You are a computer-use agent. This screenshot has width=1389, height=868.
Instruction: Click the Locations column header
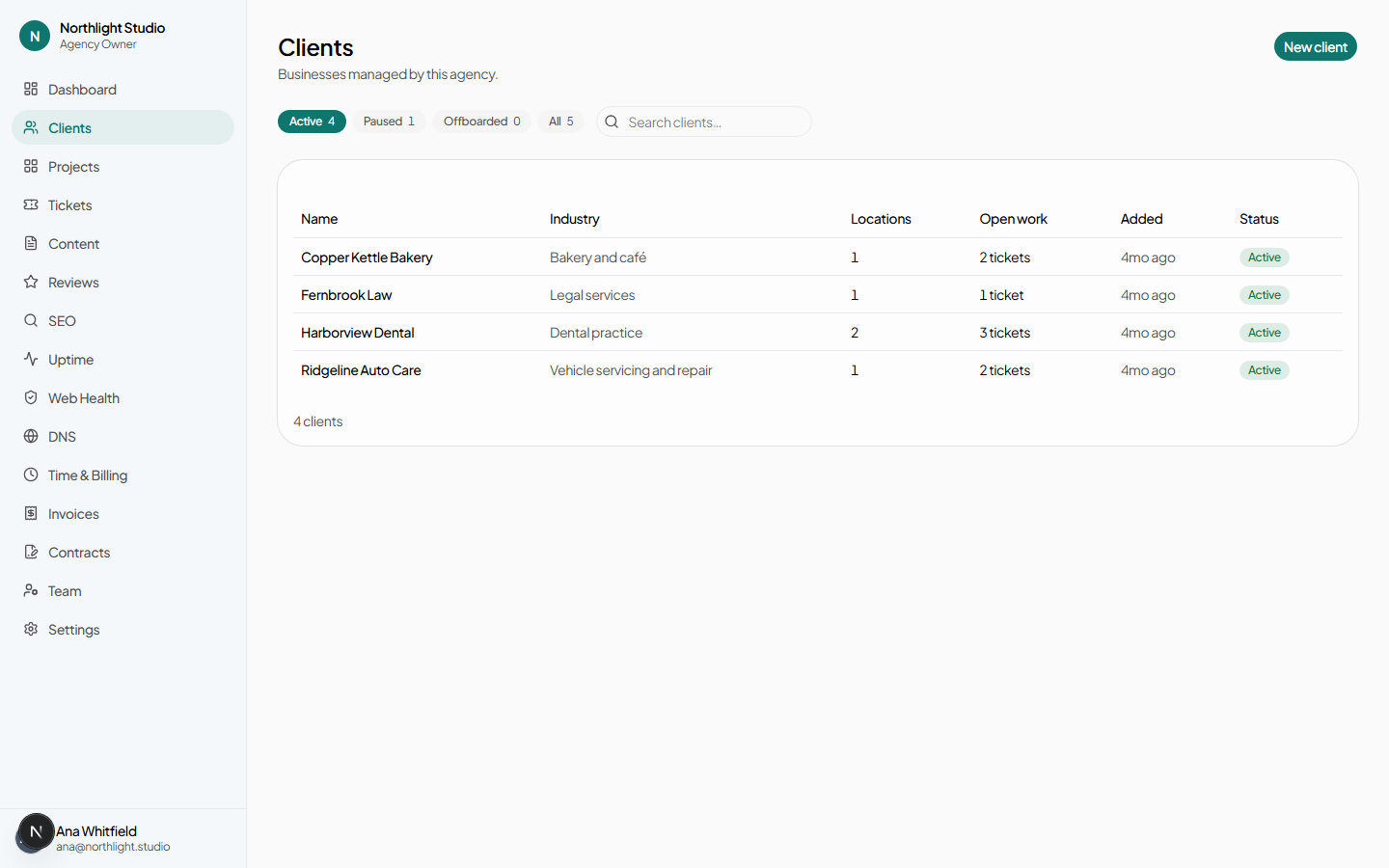tap(881, 219)
